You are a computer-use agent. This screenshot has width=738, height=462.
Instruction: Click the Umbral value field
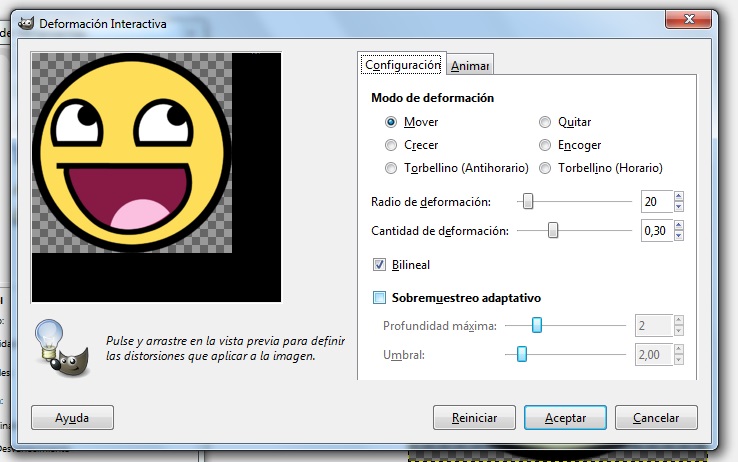coord(654,354)
